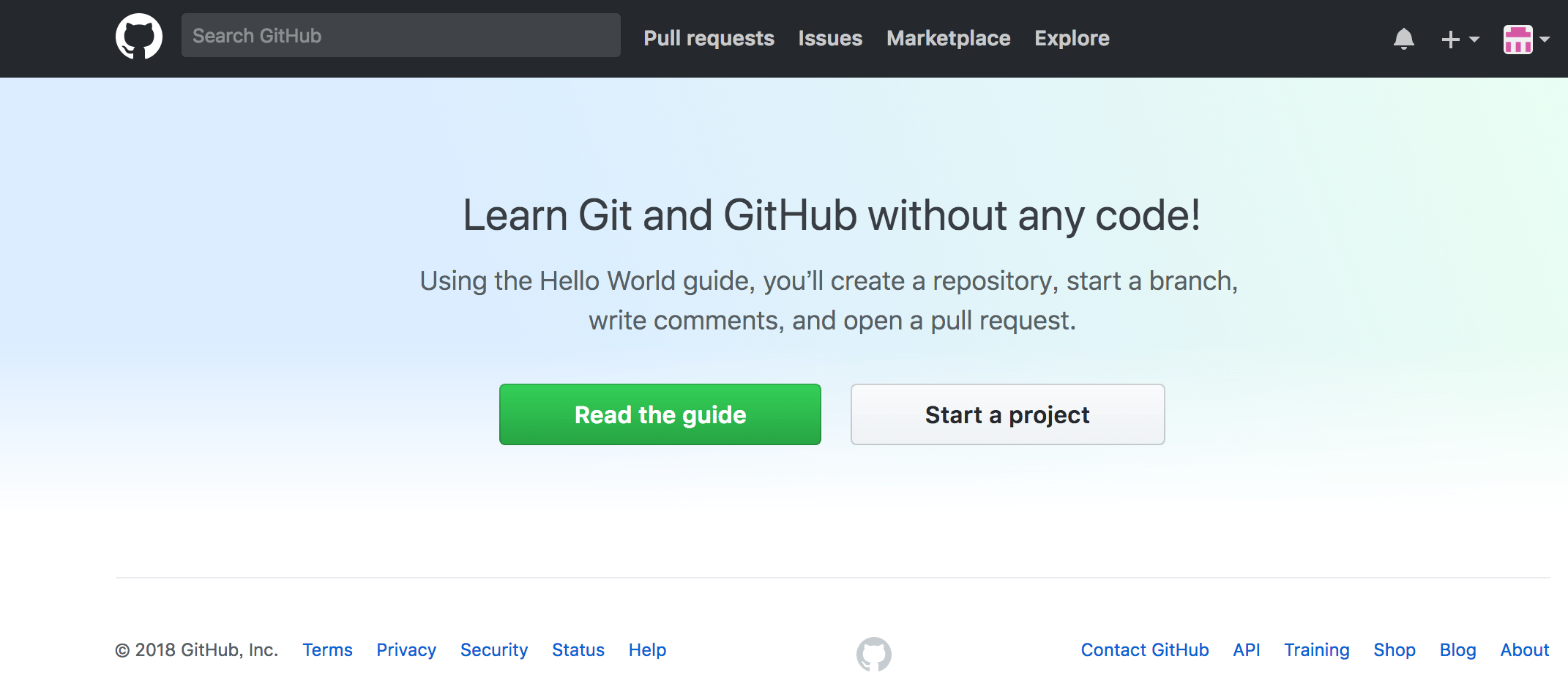
Task: Visit the Explore section
Action: pyautogui.click(x=1072, y=38)
